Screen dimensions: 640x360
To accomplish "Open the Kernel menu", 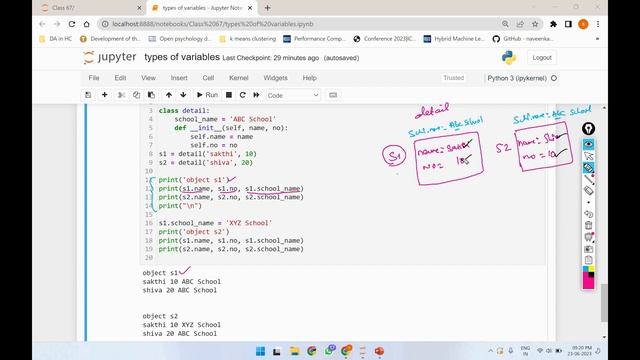I will (239, 78).
